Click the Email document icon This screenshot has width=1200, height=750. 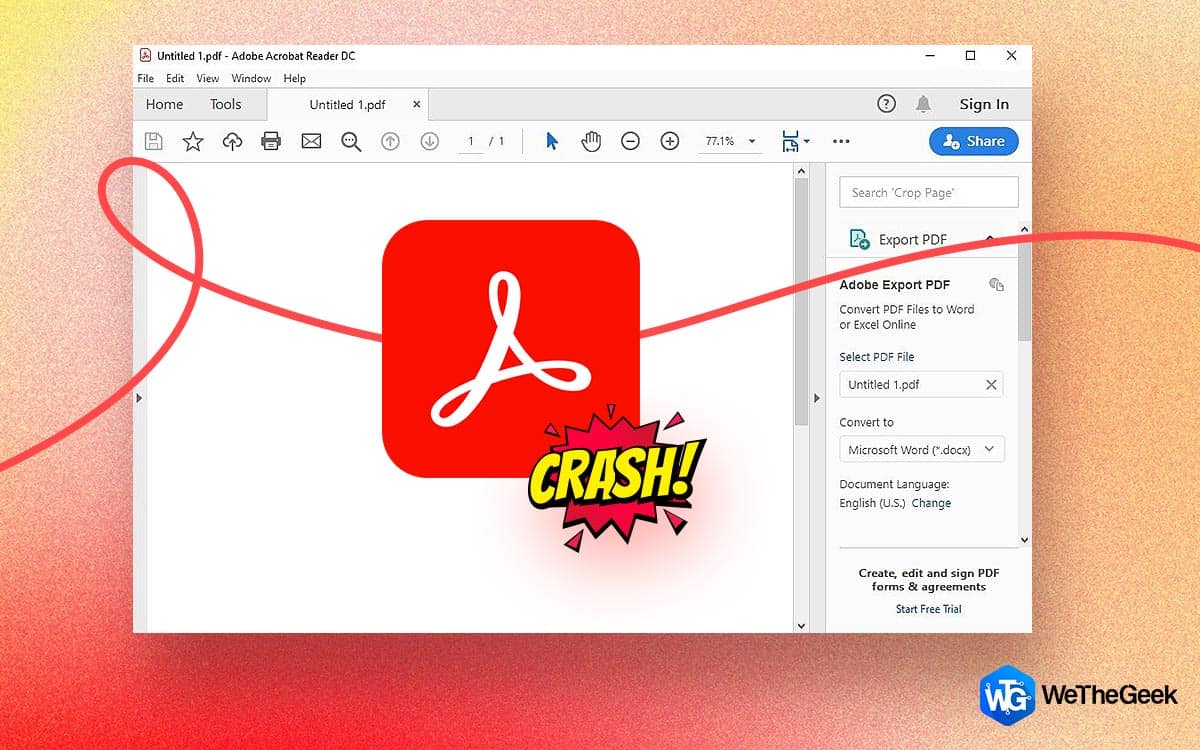click(311, 141)
